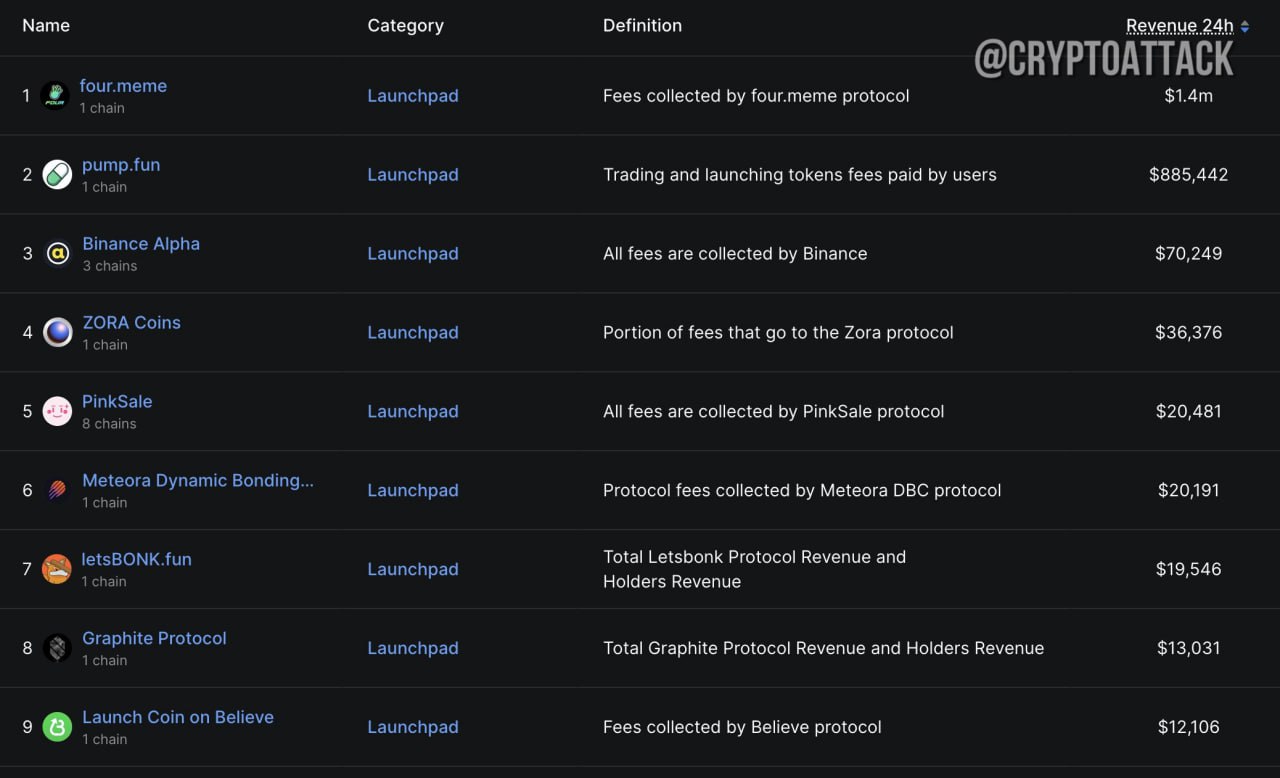Click 'Fees collected by four.meme protocol' definition

click(x=756, y=96)
